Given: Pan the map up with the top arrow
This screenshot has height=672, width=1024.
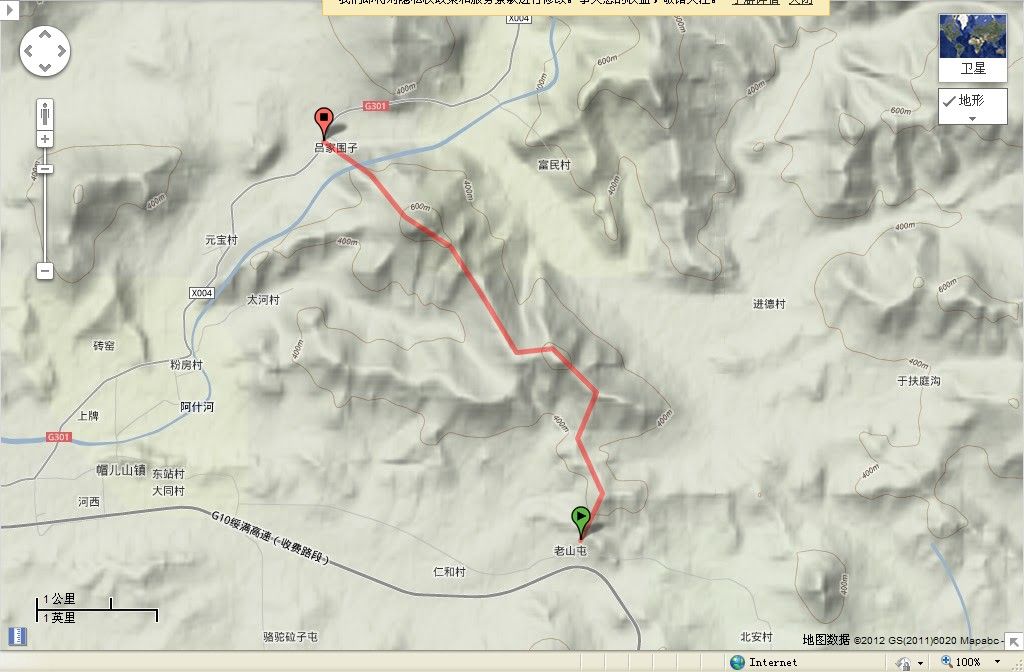Looking at the screenshot, I should tap(44, 34).
